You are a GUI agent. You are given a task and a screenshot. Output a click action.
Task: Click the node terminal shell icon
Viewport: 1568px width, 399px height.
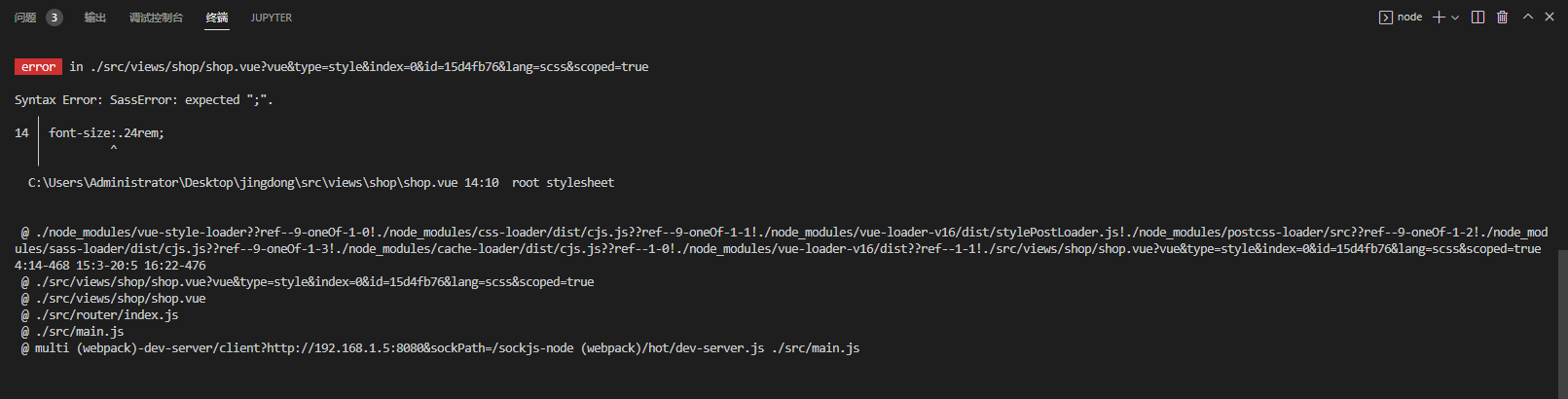[1386, 18]
